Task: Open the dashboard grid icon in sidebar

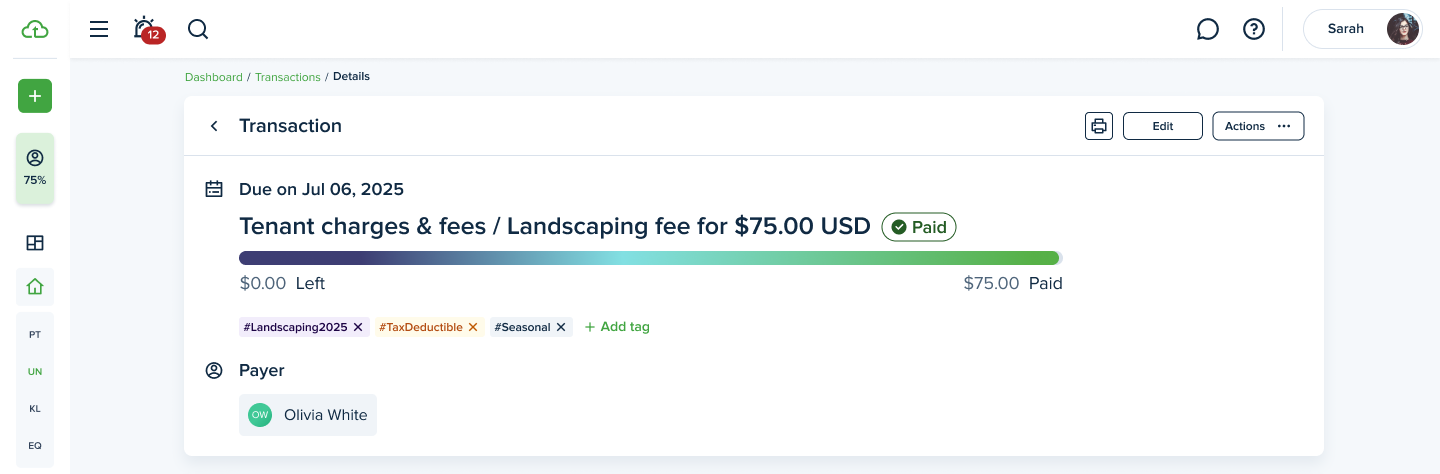Action: [35, 243]
